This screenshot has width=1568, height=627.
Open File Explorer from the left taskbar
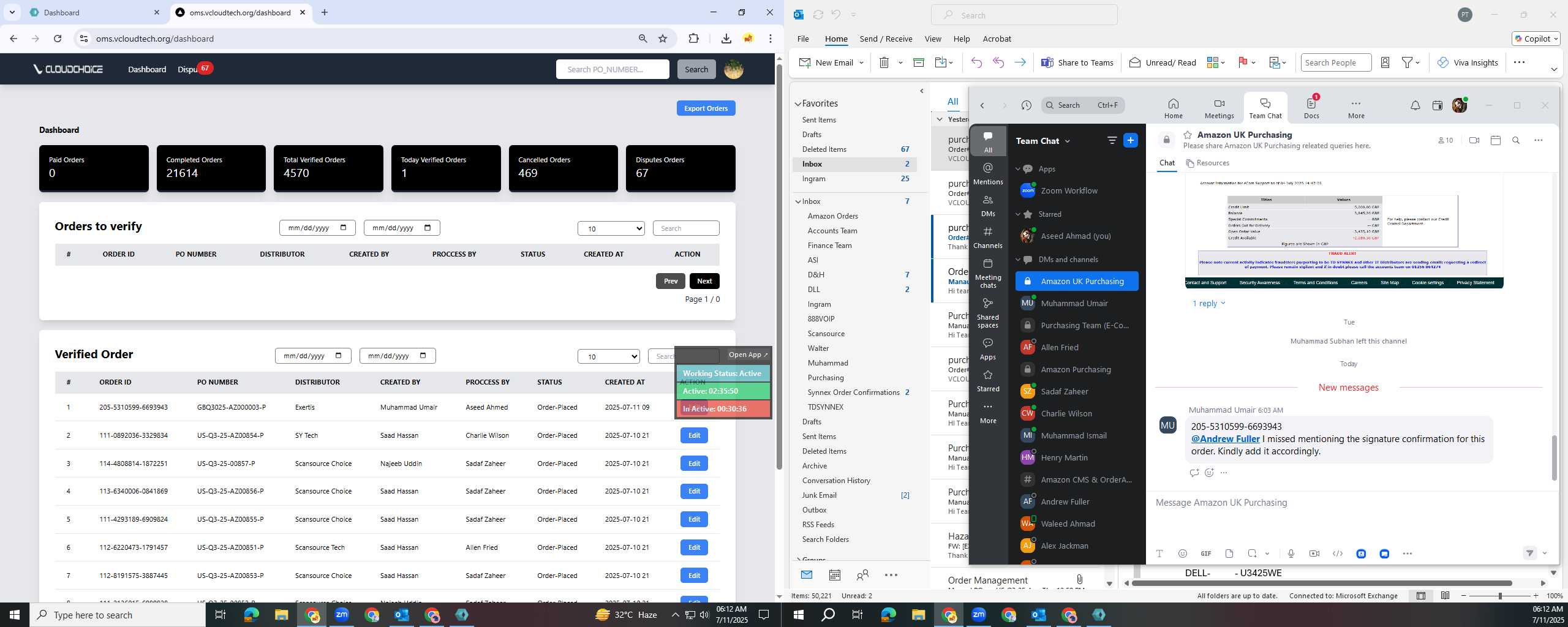tap(281, 615)
